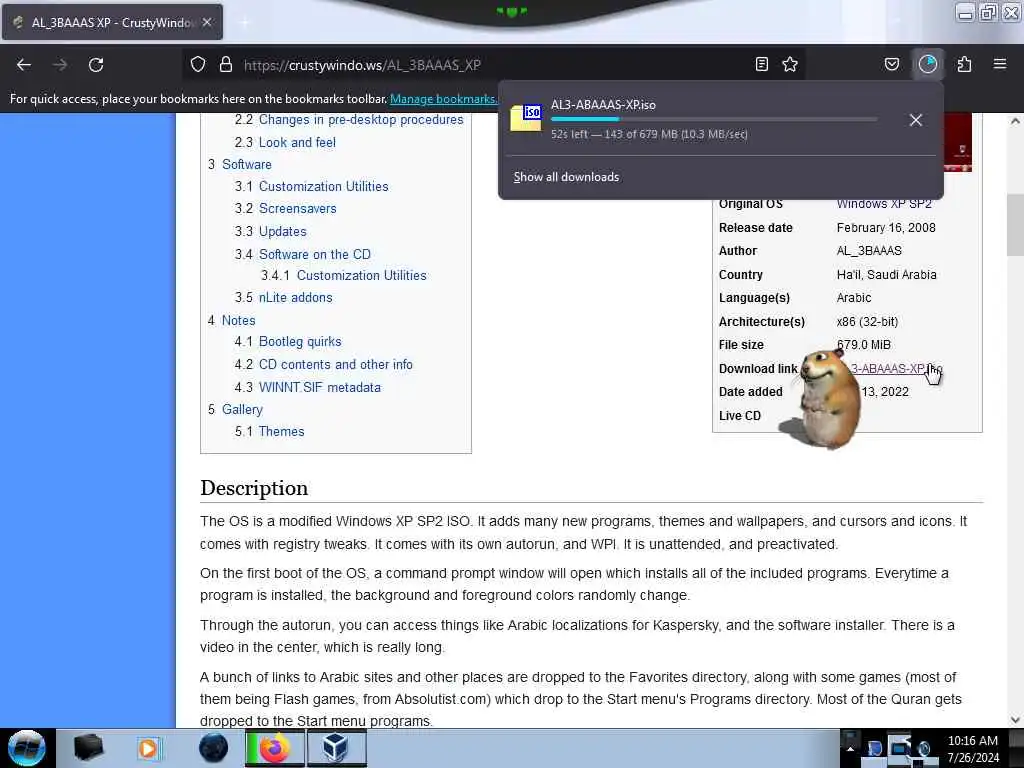Open network tray icon
The width and height of the screenshot is (1024, 768).
click(x=900, y=747)
